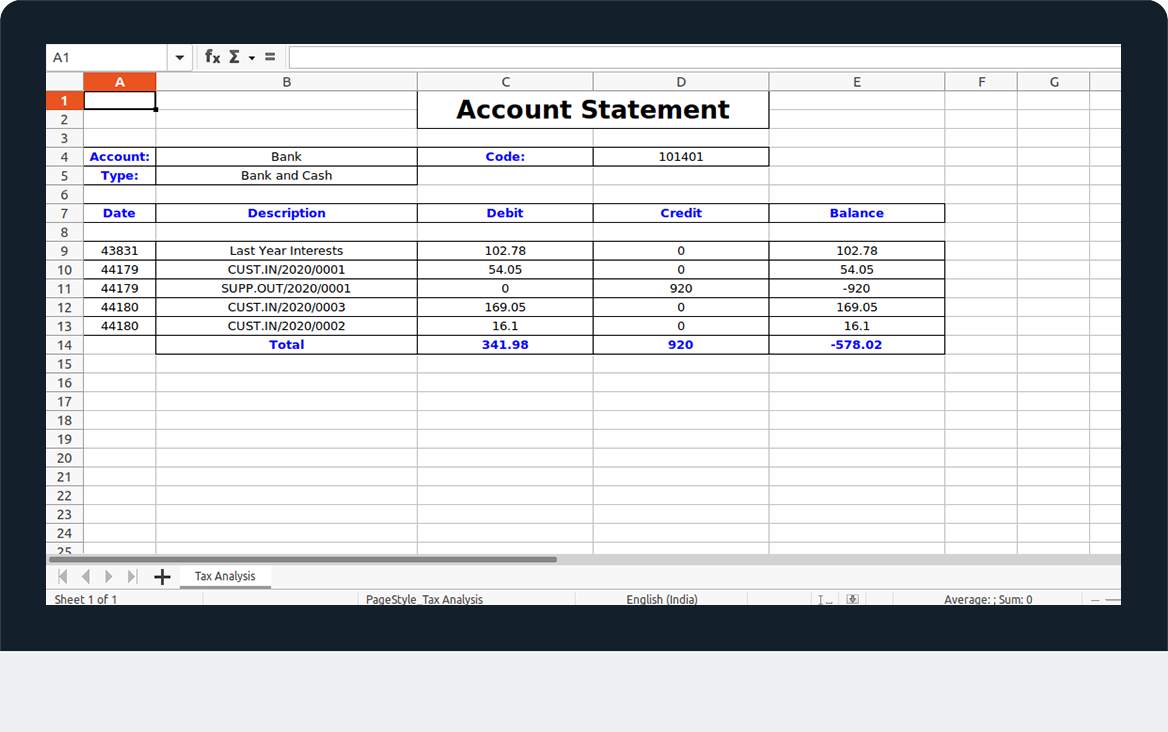The height and width of the screenshot is (732, 1168).
Task: Click the CUST.IN/2020/0002 cell
Action: [x=287, y=326]
